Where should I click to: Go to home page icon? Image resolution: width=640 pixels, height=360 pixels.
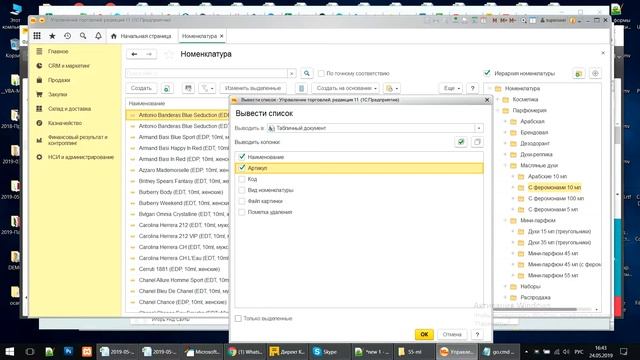tap(114, 36)
